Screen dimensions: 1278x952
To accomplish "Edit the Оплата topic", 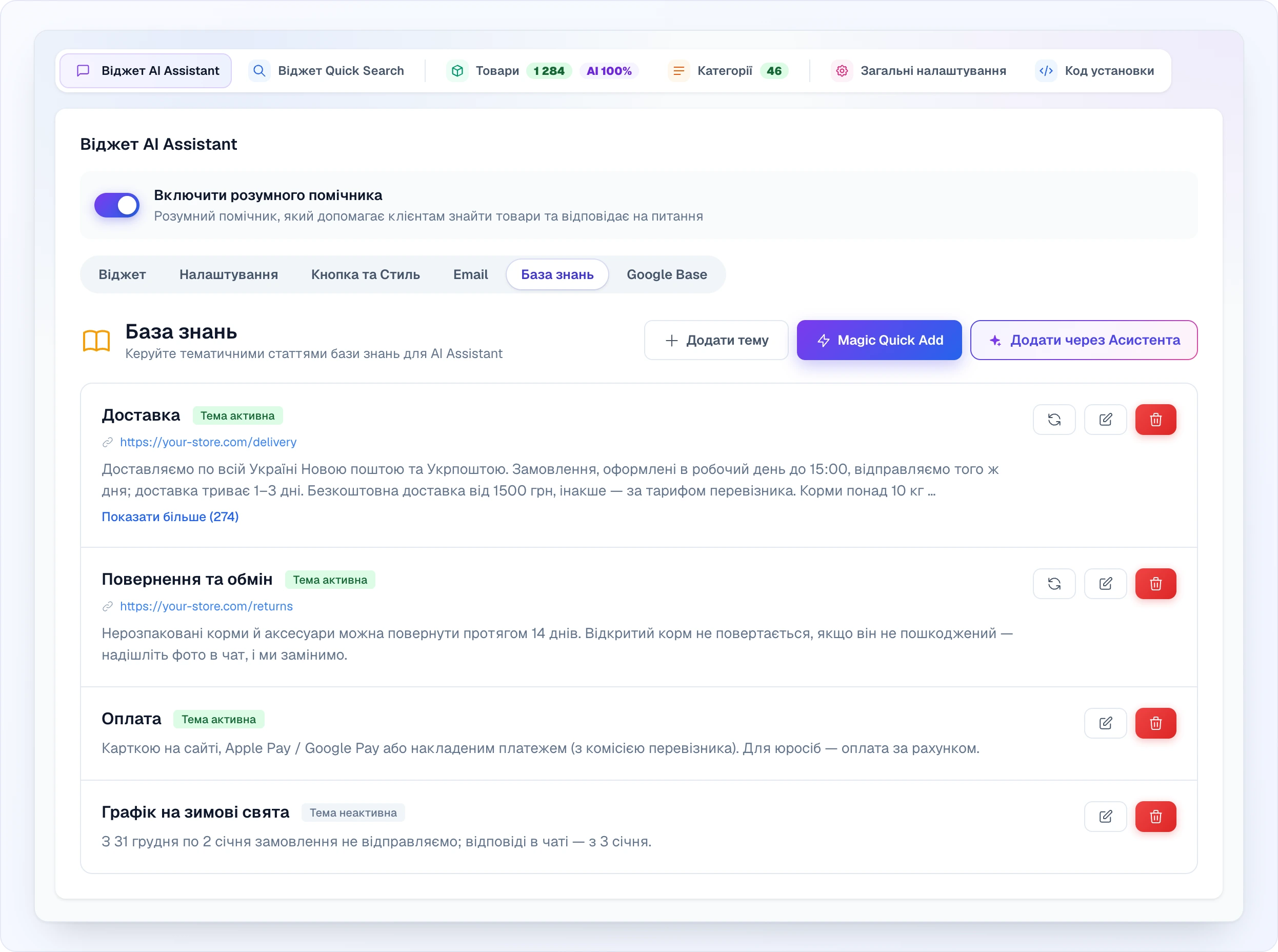I will point(1105,723).
